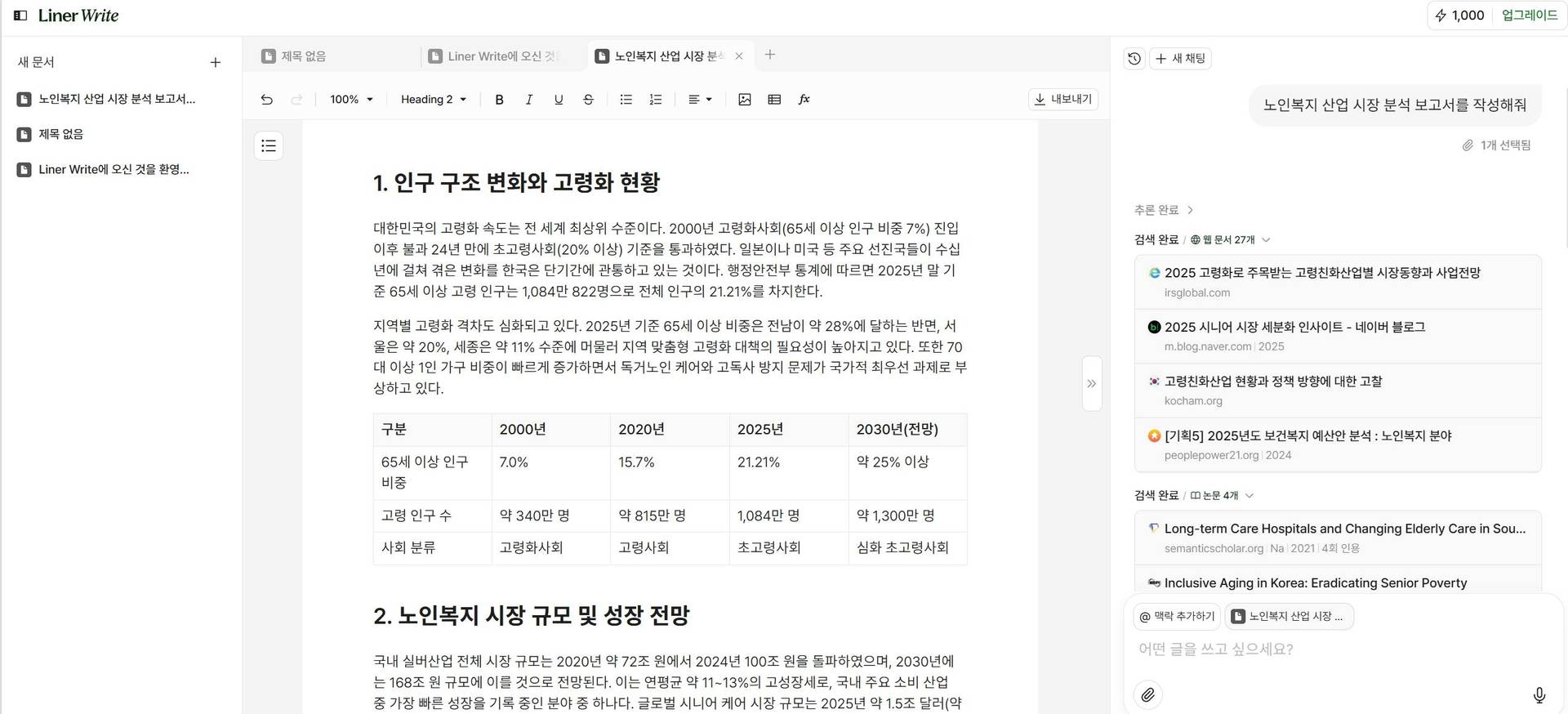This screenshot has width=1568, height=714.
Task: Start voice input with microphone icon
Action: tap(1539, 695)
